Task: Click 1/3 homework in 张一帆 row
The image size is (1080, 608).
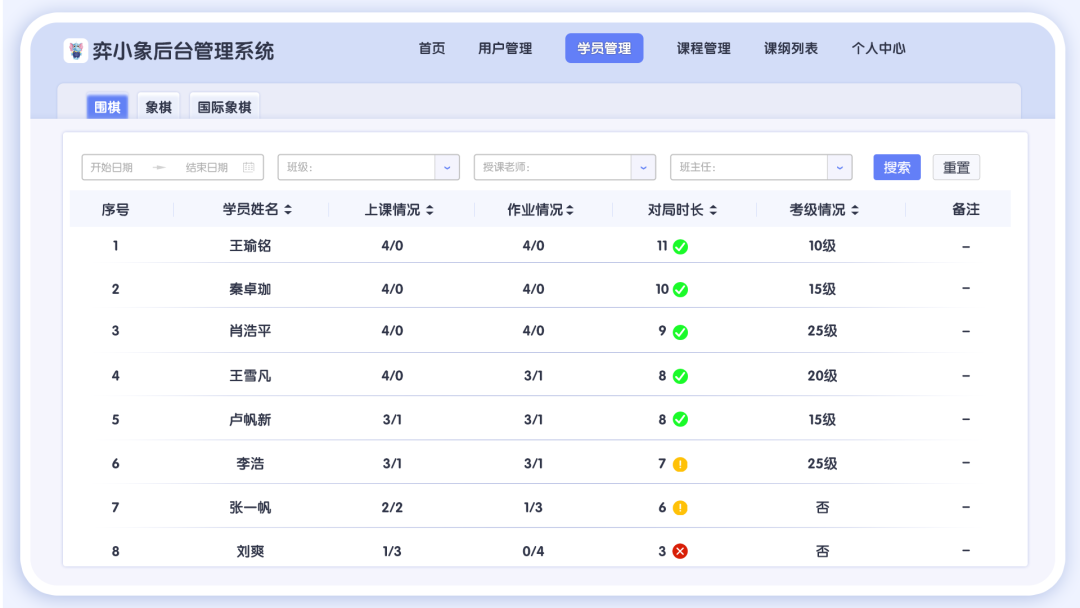Action: click(x=533, y=507)
